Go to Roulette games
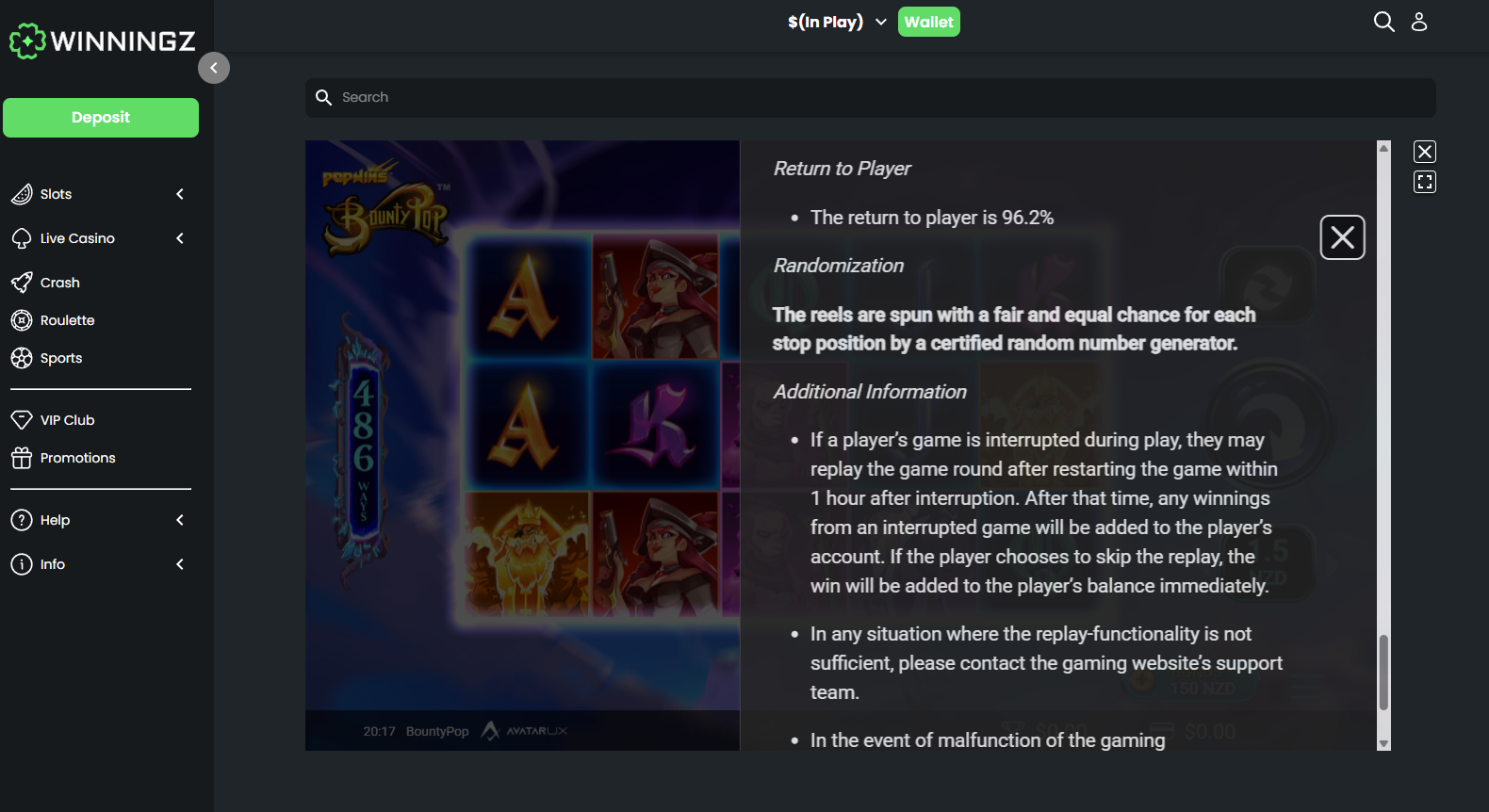Viewport: 1489px width, 812px height. (68, 320)
